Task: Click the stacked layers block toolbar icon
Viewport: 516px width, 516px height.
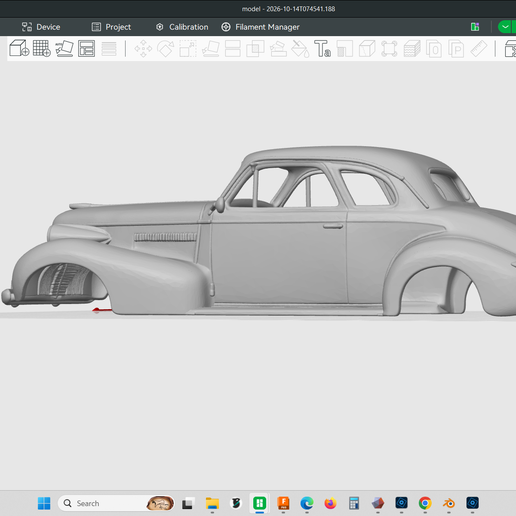Action: (412, 49)
